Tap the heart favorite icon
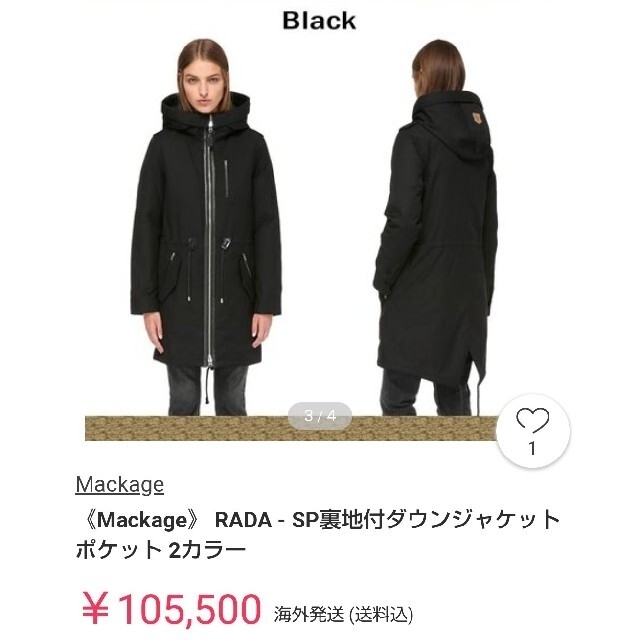This screenshot has height=640, width=640. [532, 420]
